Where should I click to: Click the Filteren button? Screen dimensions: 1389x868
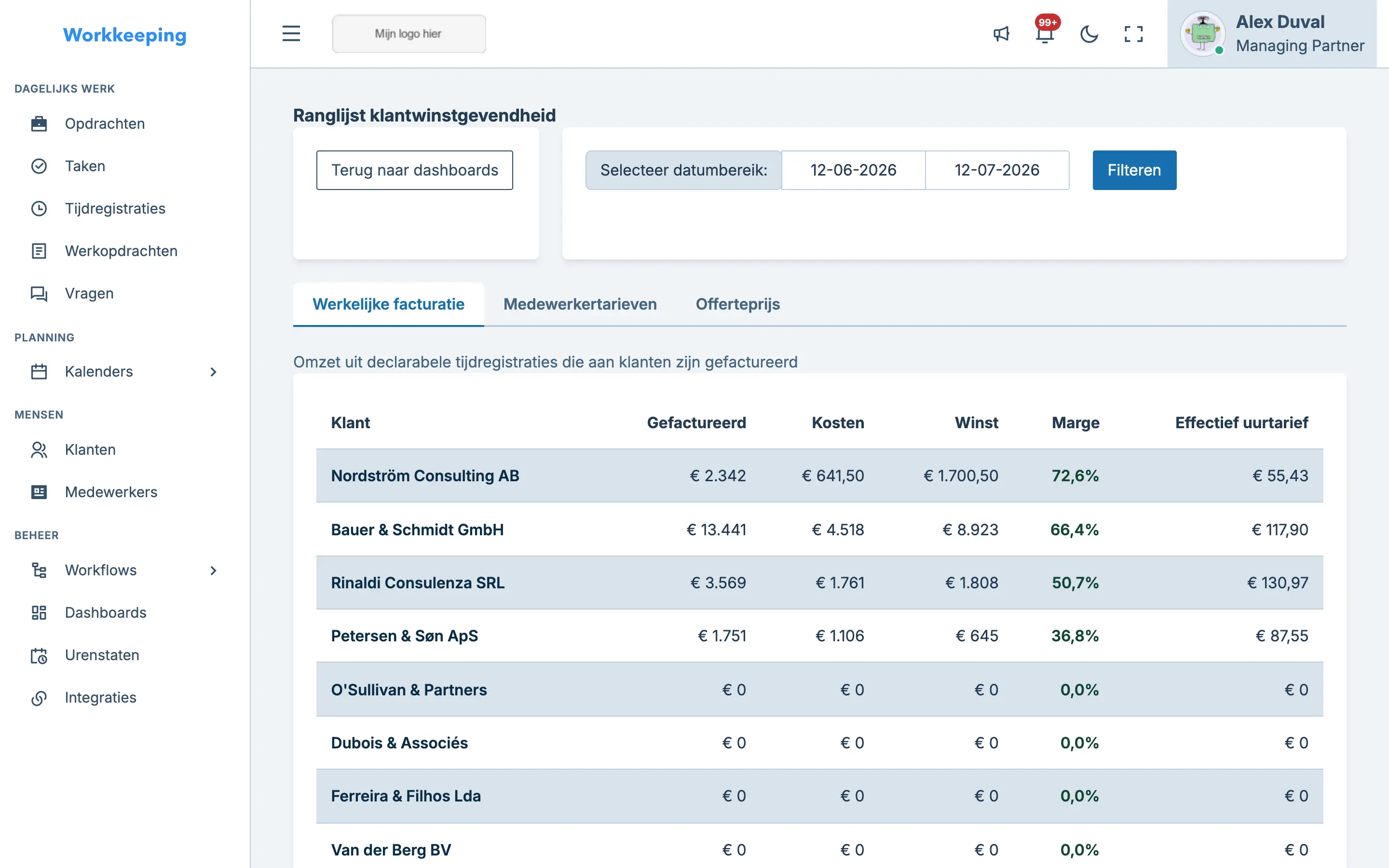pyautogui.click(x=1134, y=171)
